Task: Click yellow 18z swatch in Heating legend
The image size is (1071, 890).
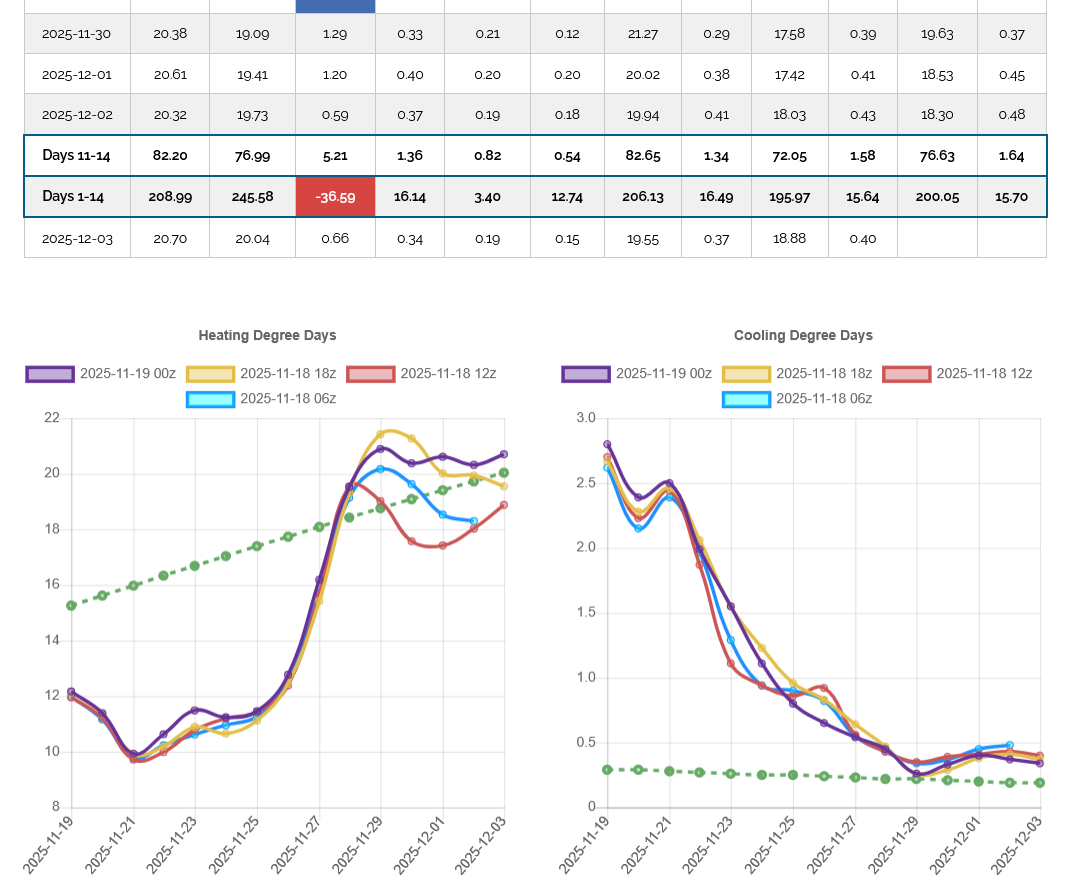Action: 210,374
